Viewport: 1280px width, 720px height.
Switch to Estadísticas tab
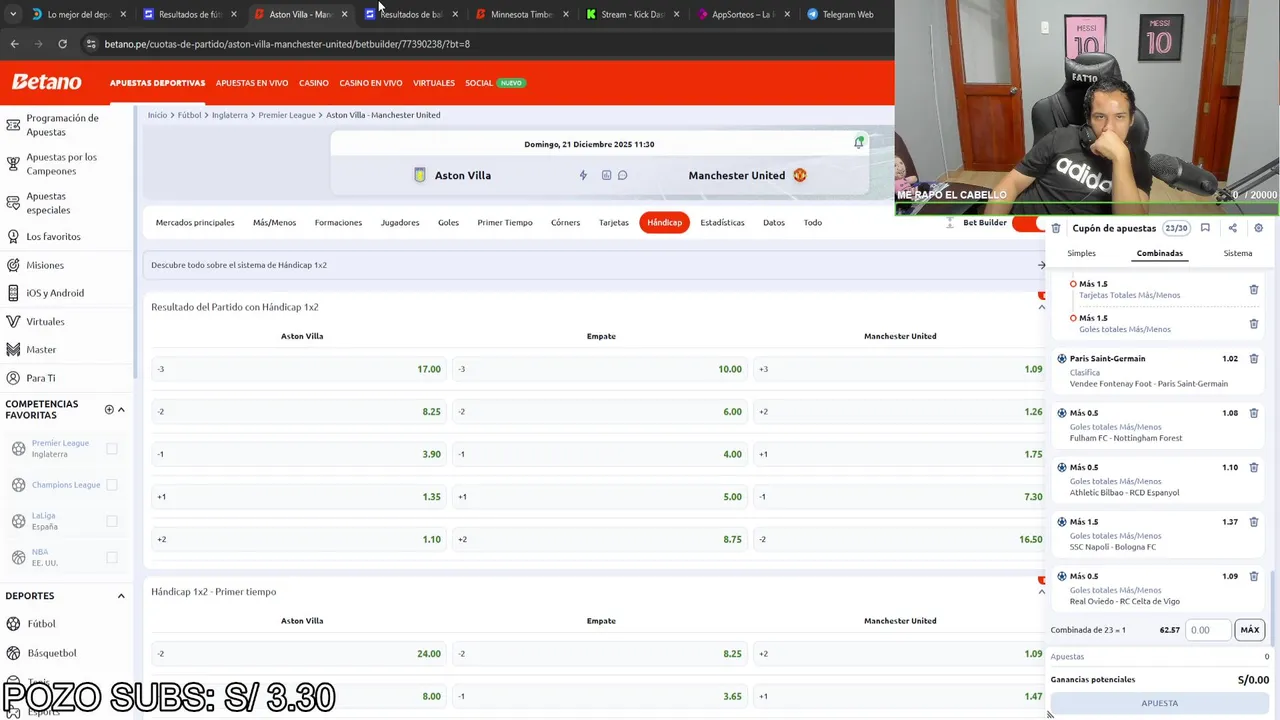click(x=722, y=223)
